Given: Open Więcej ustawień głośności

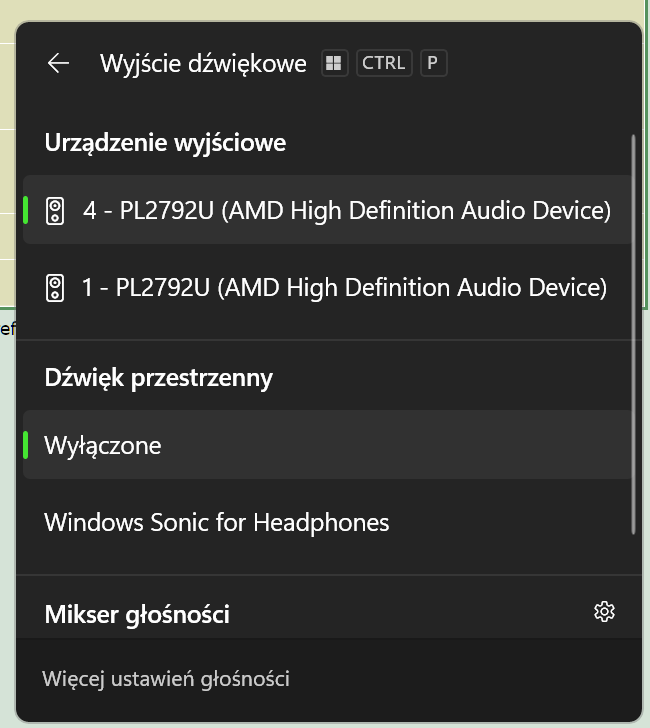Looking at the screenshot, I should click(x=166, y=679).
